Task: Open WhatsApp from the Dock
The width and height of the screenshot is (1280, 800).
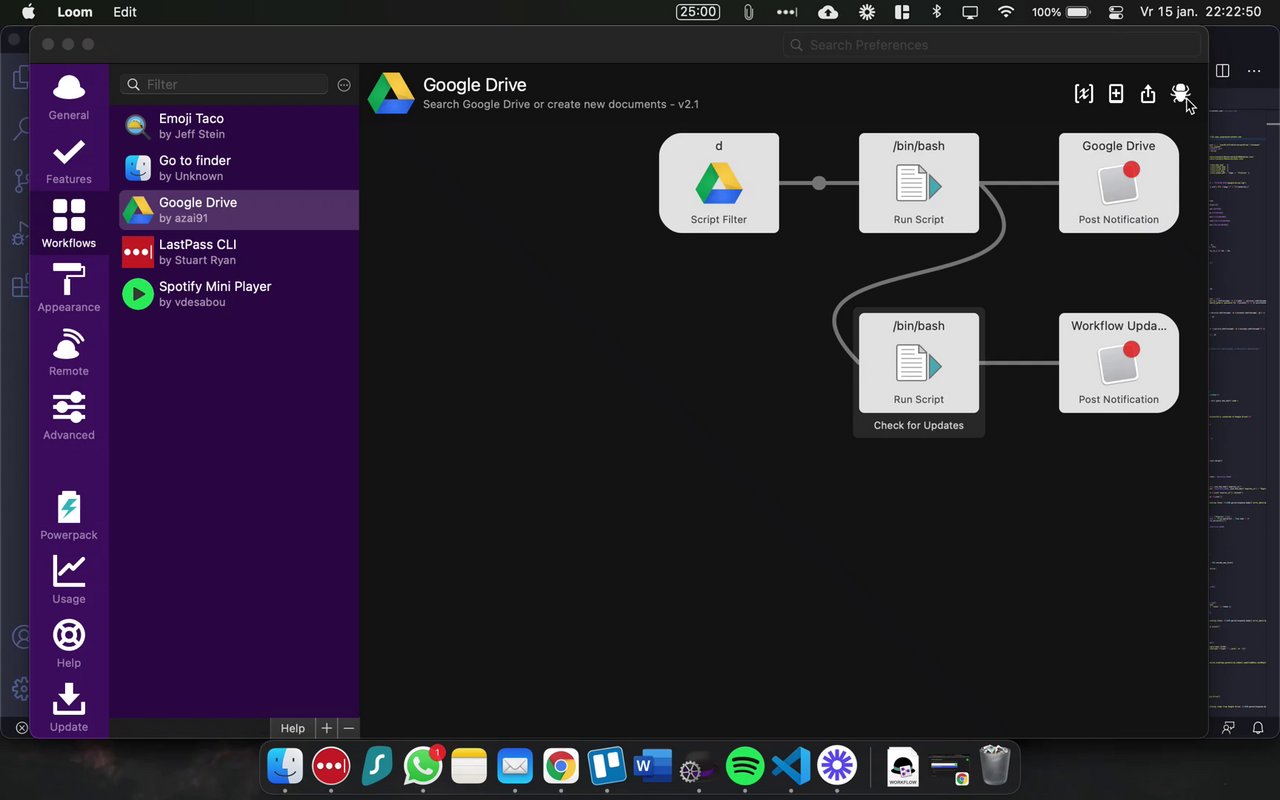Action: pyautogui.click(x=423, y=767)
